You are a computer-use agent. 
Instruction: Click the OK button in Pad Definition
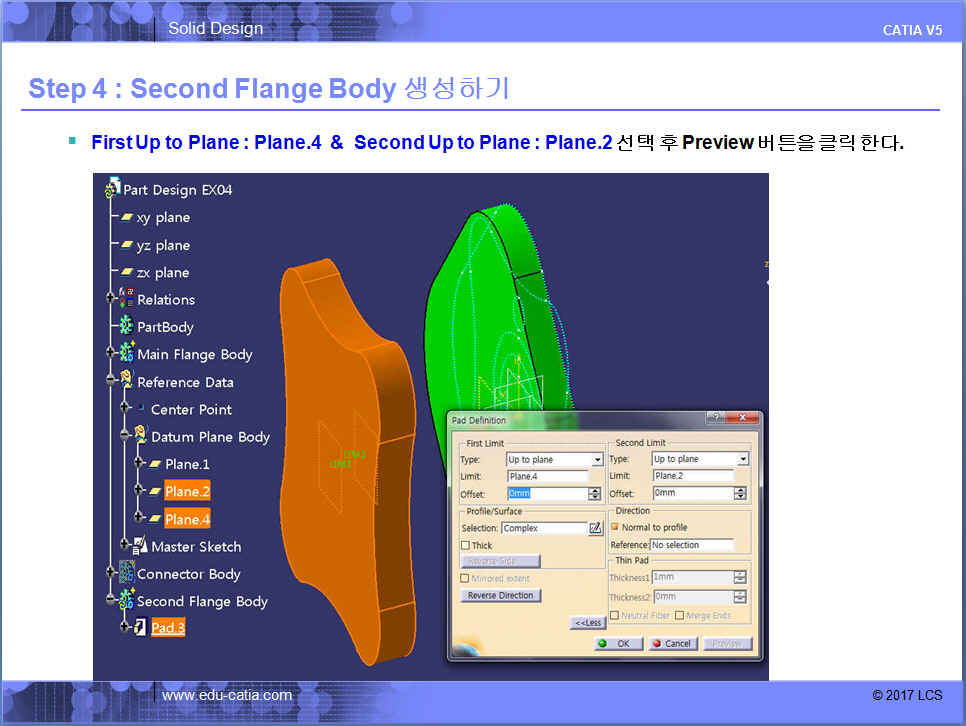(x=617, y=644)
